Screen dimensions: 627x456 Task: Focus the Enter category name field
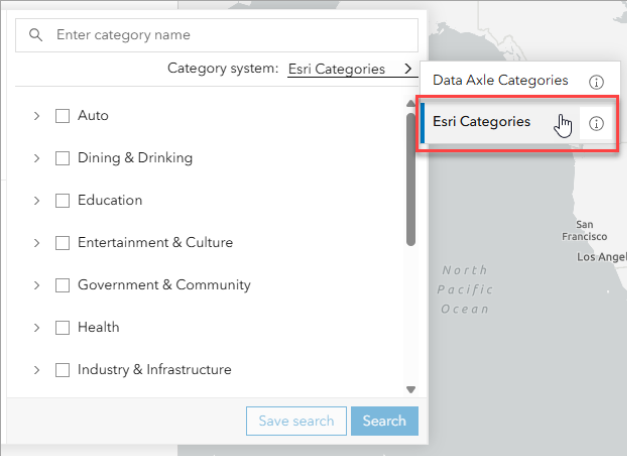click(x=217, y=35)
